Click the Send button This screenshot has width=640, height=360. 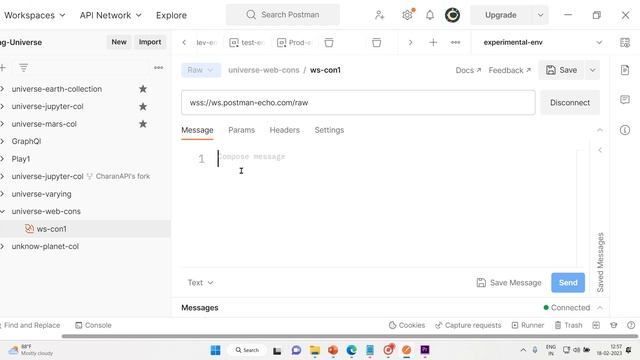(x=568, y=282)
